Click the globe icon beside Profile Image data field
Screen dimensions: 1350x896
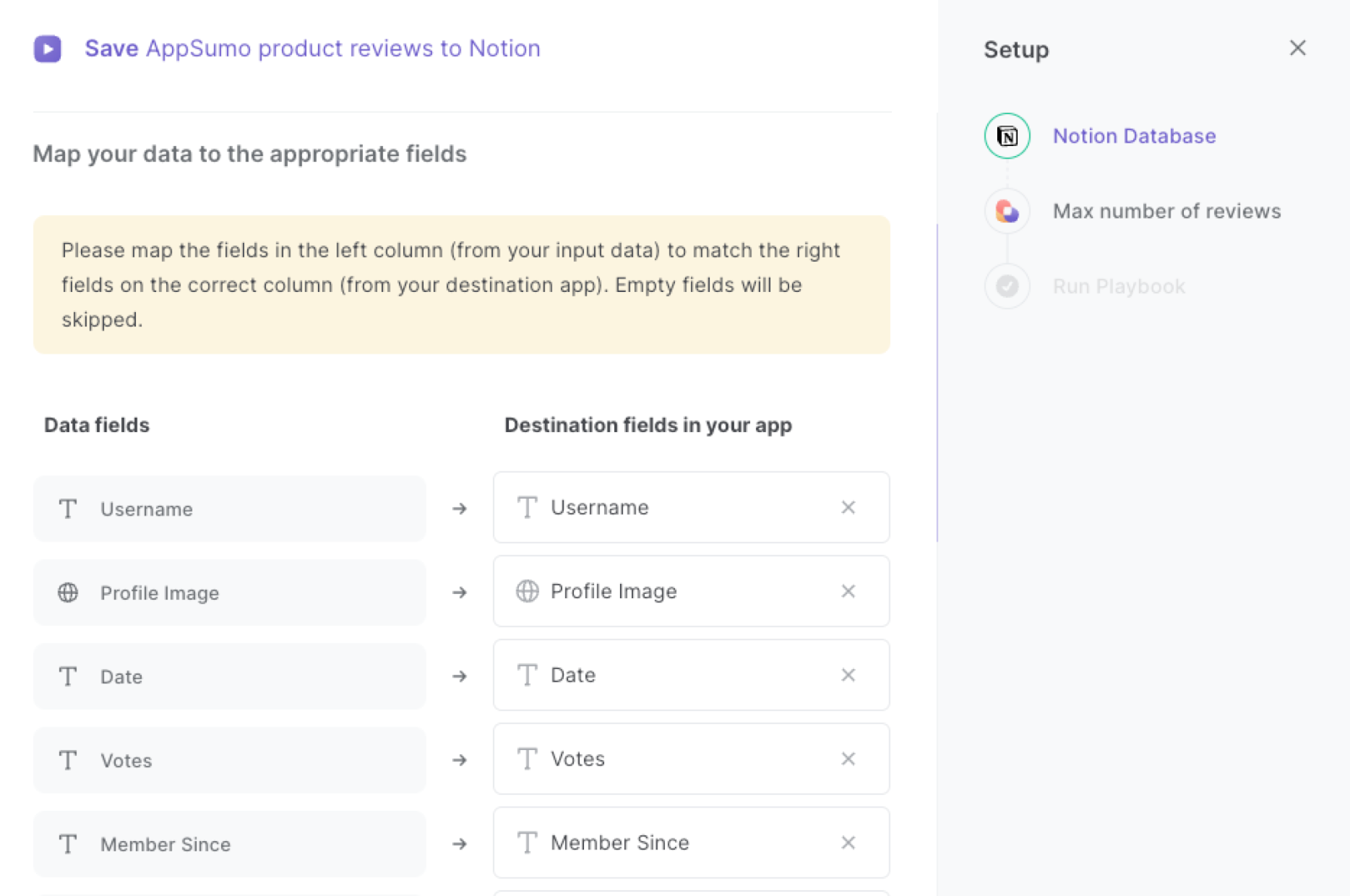(x=67, y=592)
